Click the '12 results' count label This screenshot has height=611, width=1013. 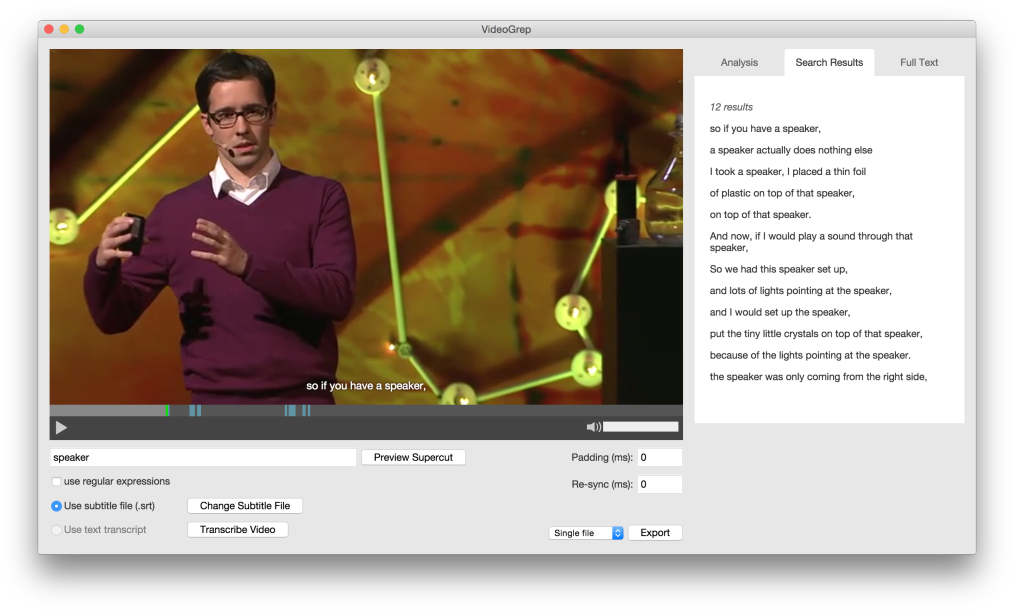point(731,107)
